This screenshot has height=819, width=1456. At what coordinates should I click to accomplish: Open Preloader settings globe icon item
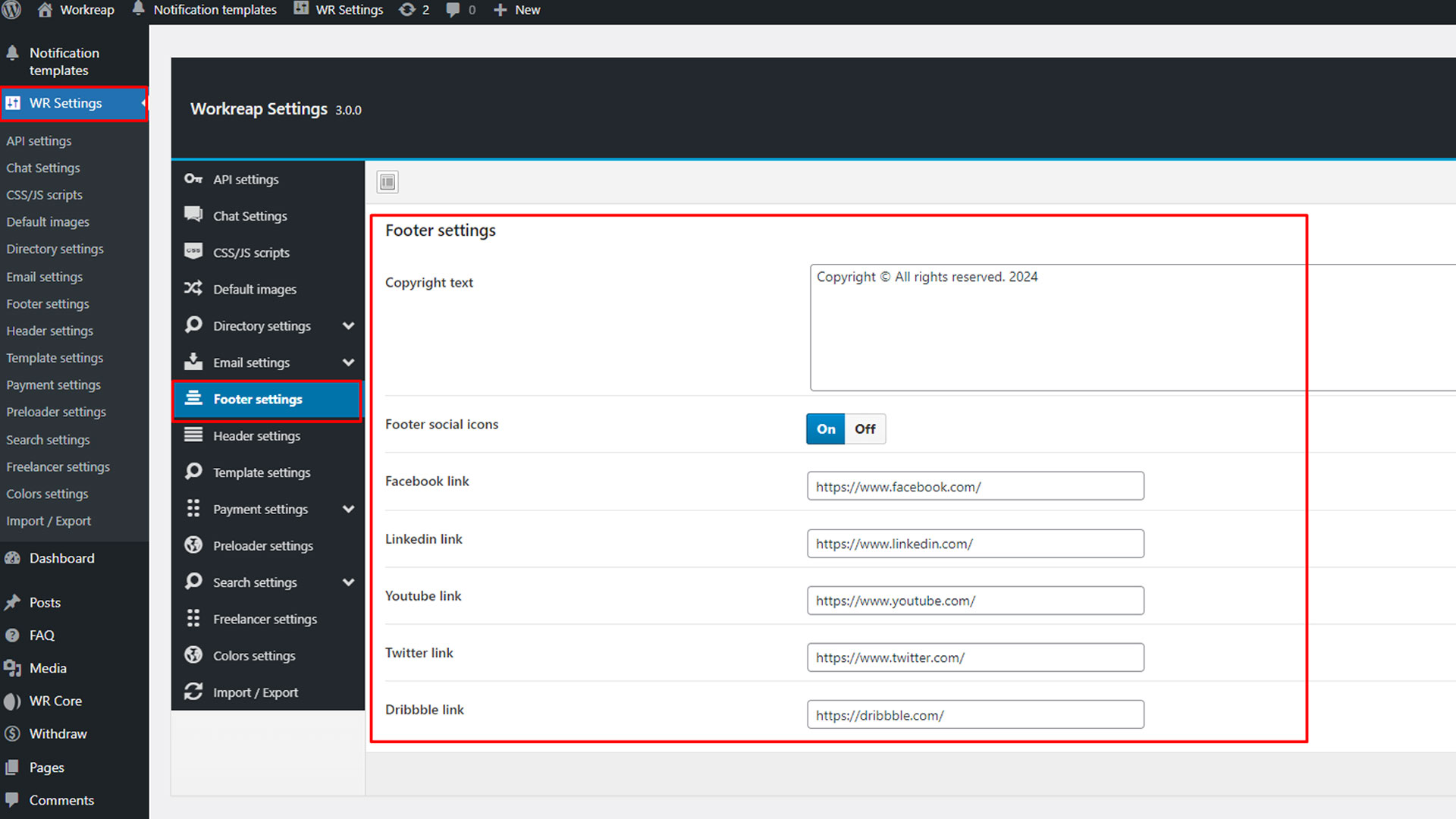click(262, 546)
